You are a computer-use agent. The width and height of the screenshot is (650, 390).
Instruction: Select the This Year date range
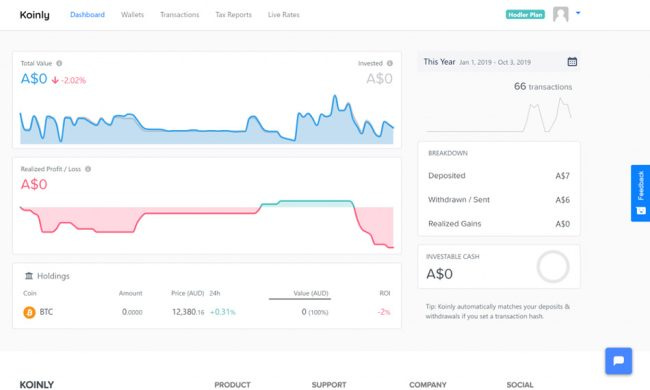point(439,62)
